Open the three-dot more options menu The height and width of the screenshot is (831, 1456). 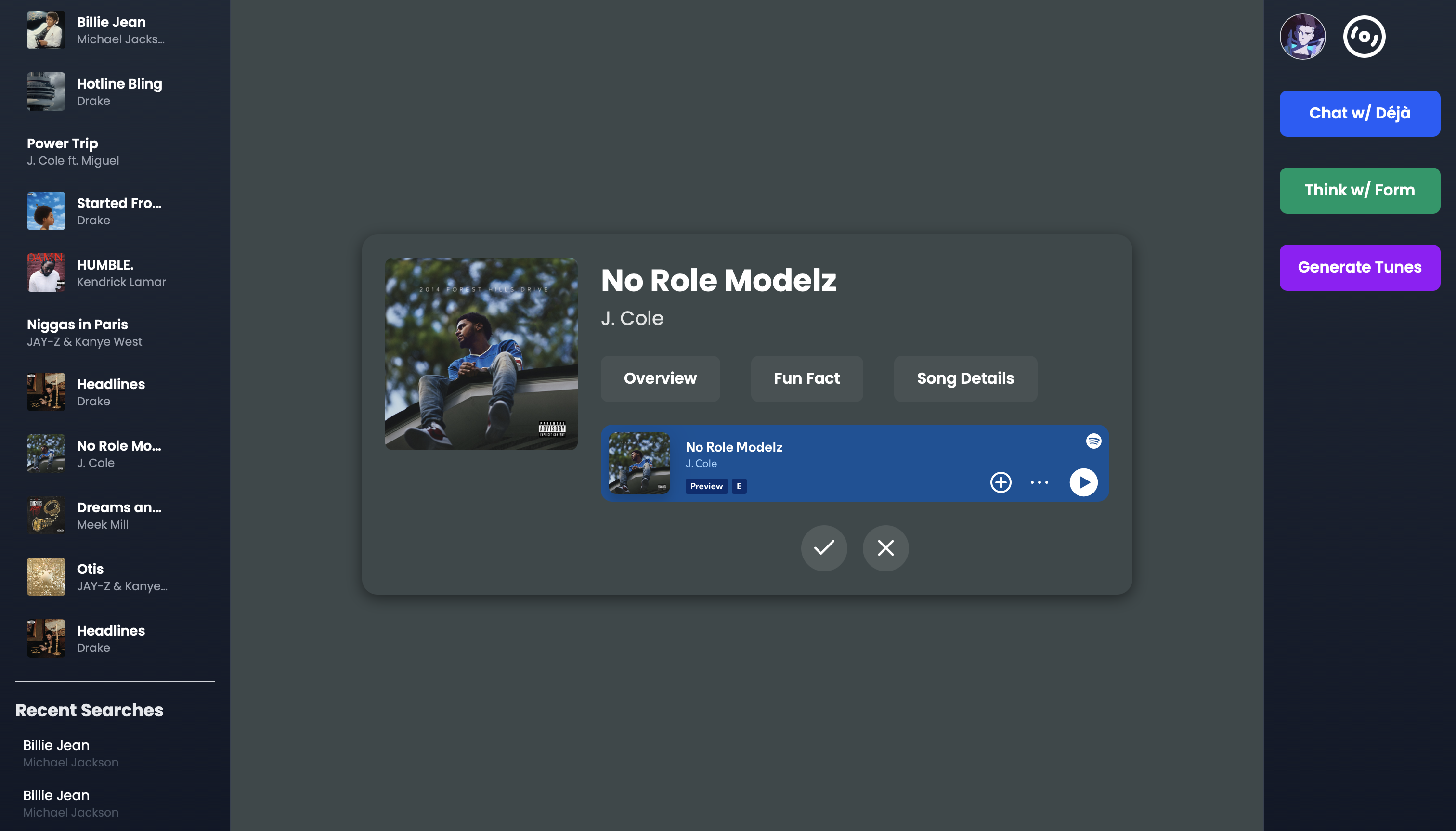1039,482
